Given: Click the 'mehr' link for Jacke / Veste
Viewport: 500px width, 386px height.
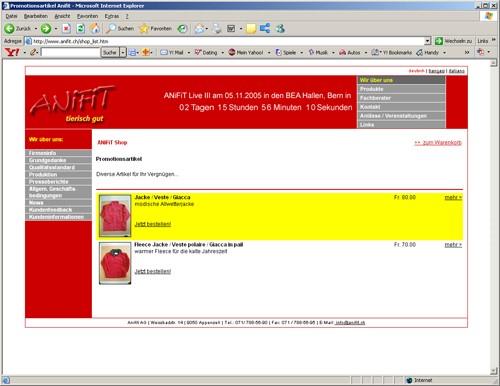Looking at the screenshot, I should (x=453, y=198).
